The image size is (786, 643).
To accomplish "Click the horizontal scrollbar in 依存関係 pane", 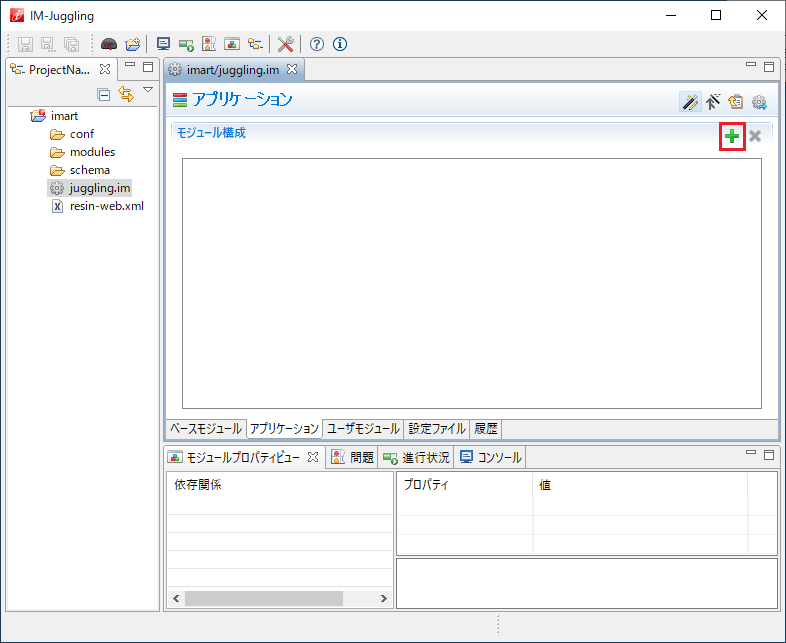I will (263, 598).
